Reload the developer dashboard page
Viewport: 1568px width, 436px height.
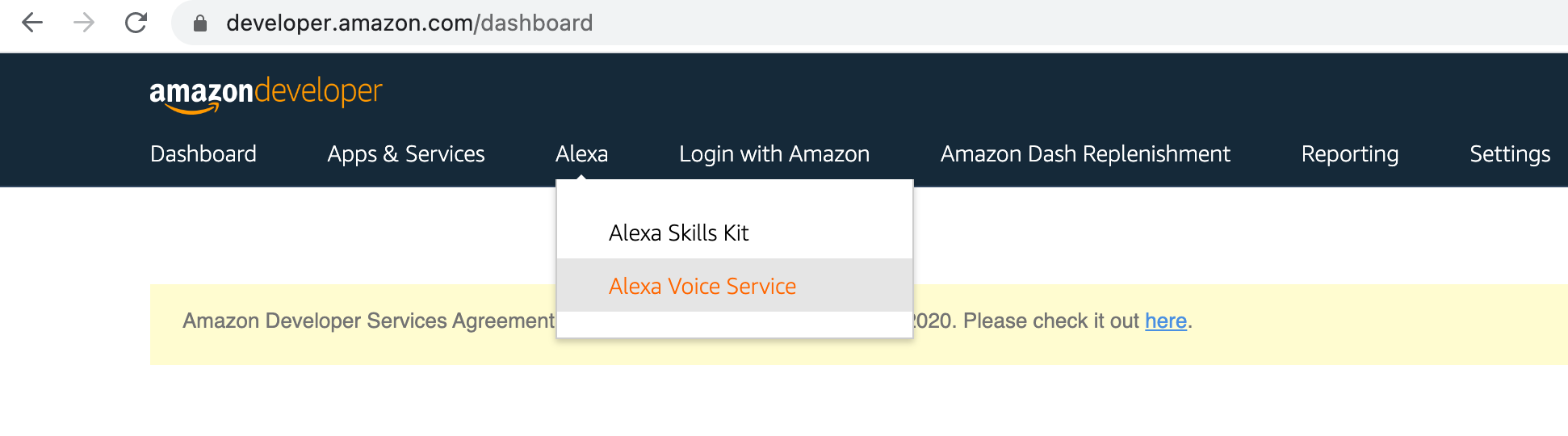click(x=136, y=23)
